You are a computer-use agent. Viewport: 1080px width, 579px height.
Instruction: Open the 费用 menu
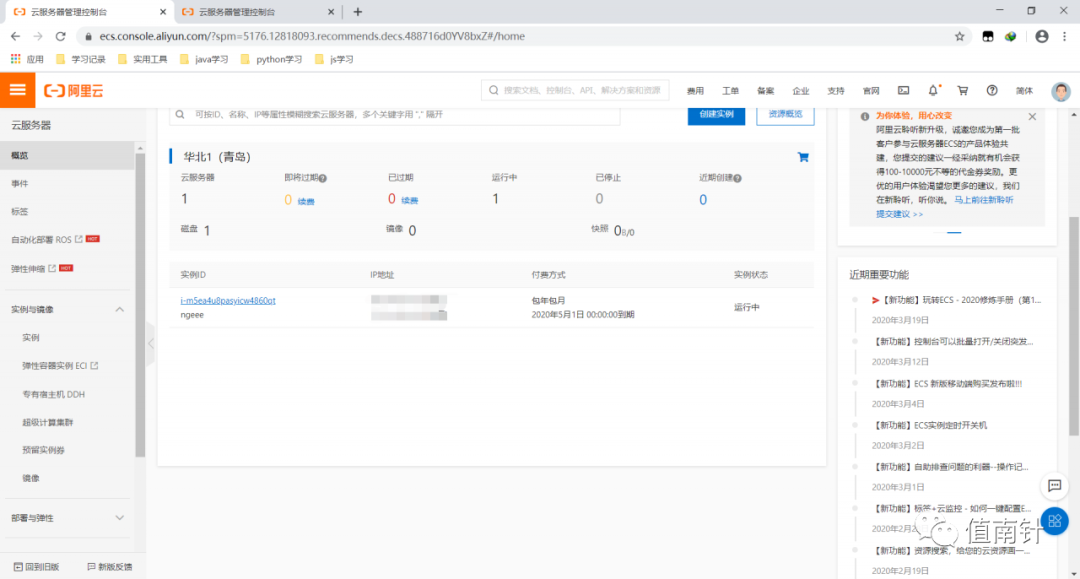[695, 91]
